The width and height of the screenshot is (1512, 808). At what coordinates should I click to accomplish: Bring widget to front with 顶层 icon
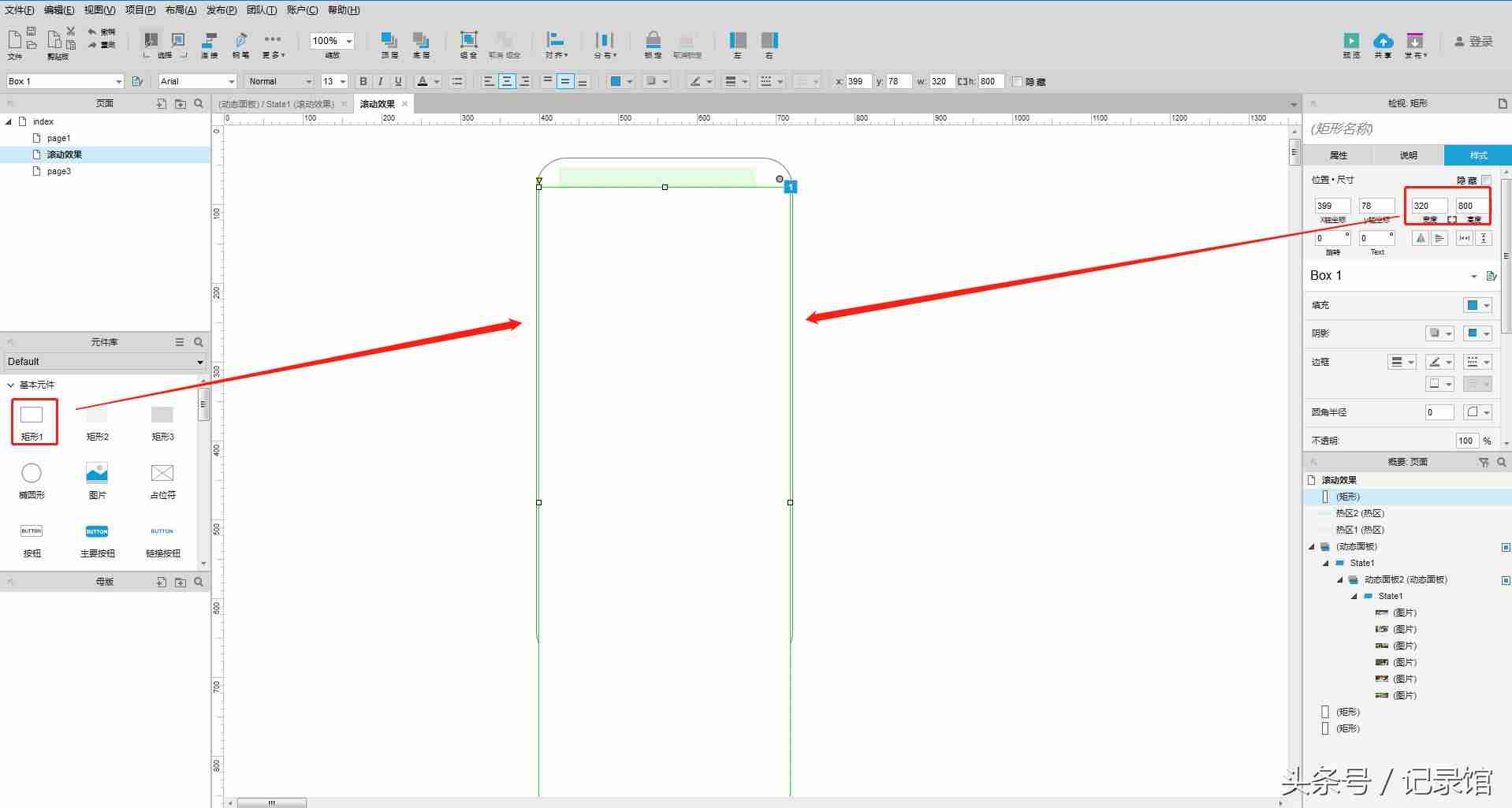coord(389,44)
